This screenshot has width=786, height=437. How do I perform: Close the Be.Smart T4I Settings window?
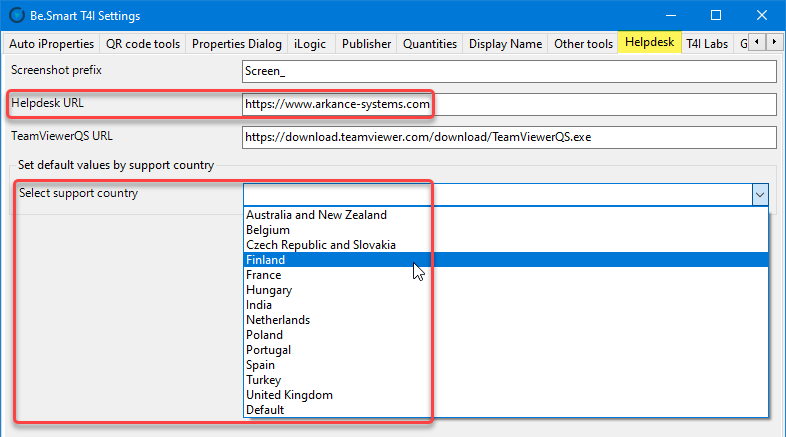coord(762,16)
